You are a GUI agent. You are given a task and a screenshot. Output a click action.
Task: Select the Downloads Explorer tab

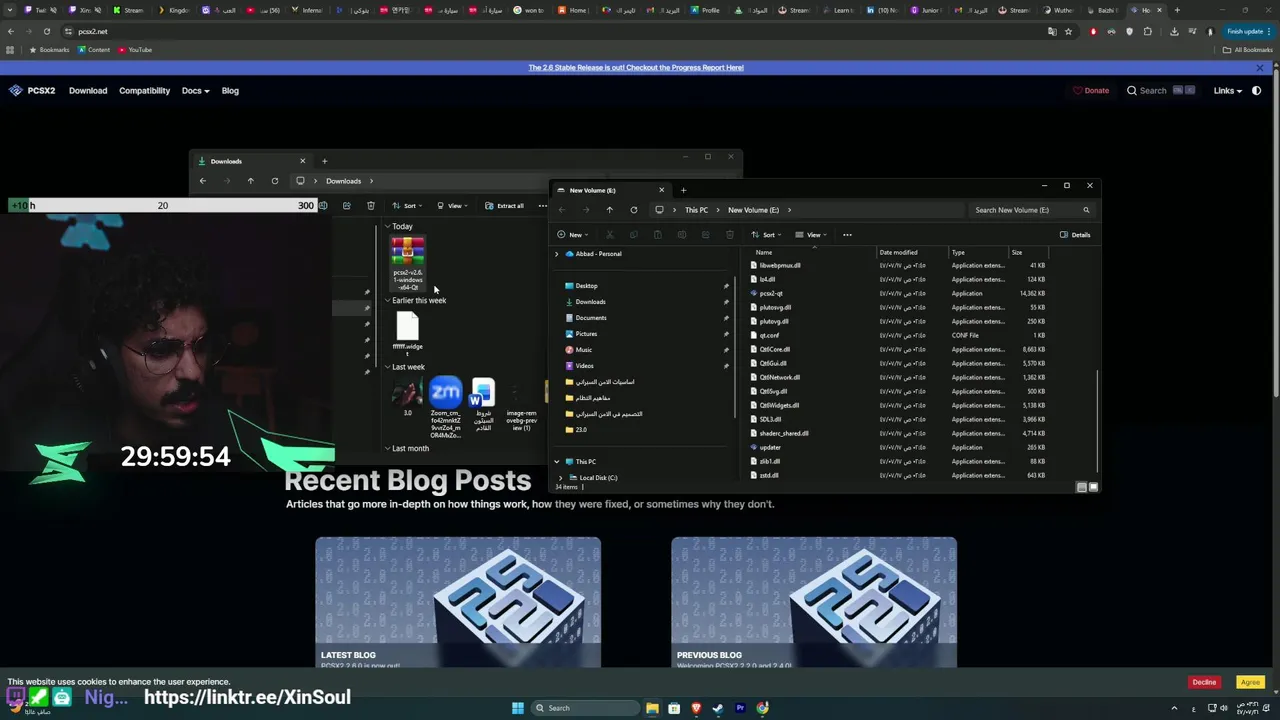[250, 161]
